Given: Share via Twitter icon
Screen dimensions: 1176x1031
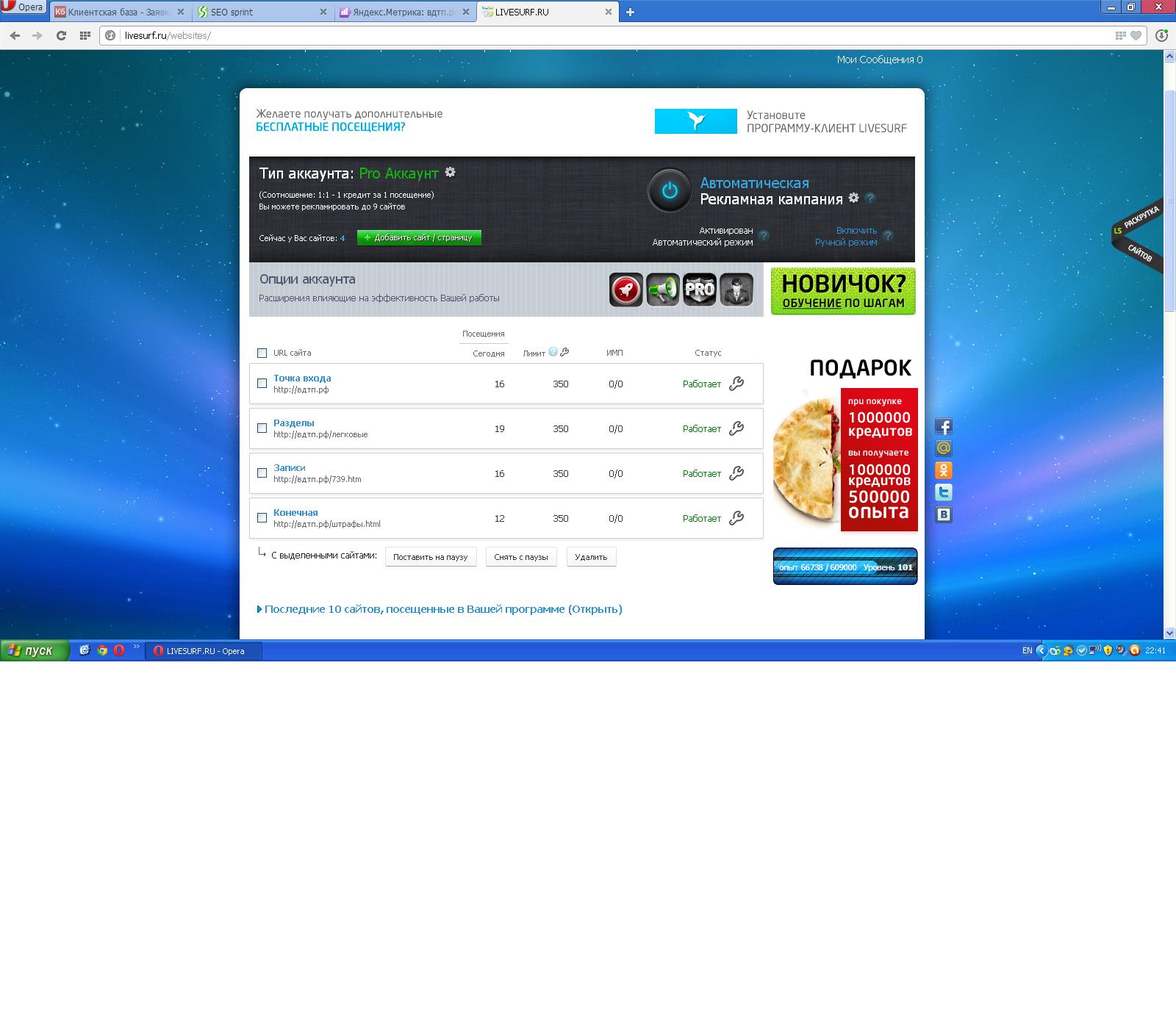Looking at the screenshot, I should pos(944,492).
